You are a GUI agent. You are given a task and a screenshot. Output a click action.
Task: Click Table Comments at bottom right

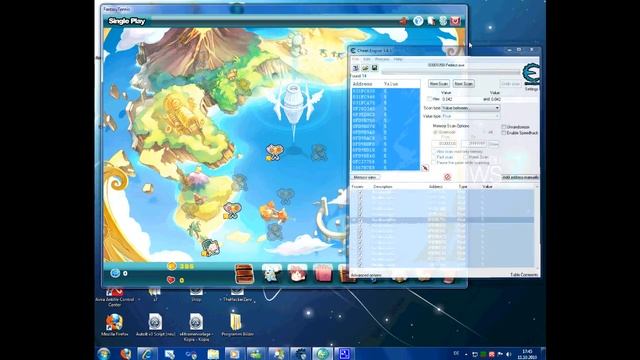pyautogui.click(x=524, y=275)
